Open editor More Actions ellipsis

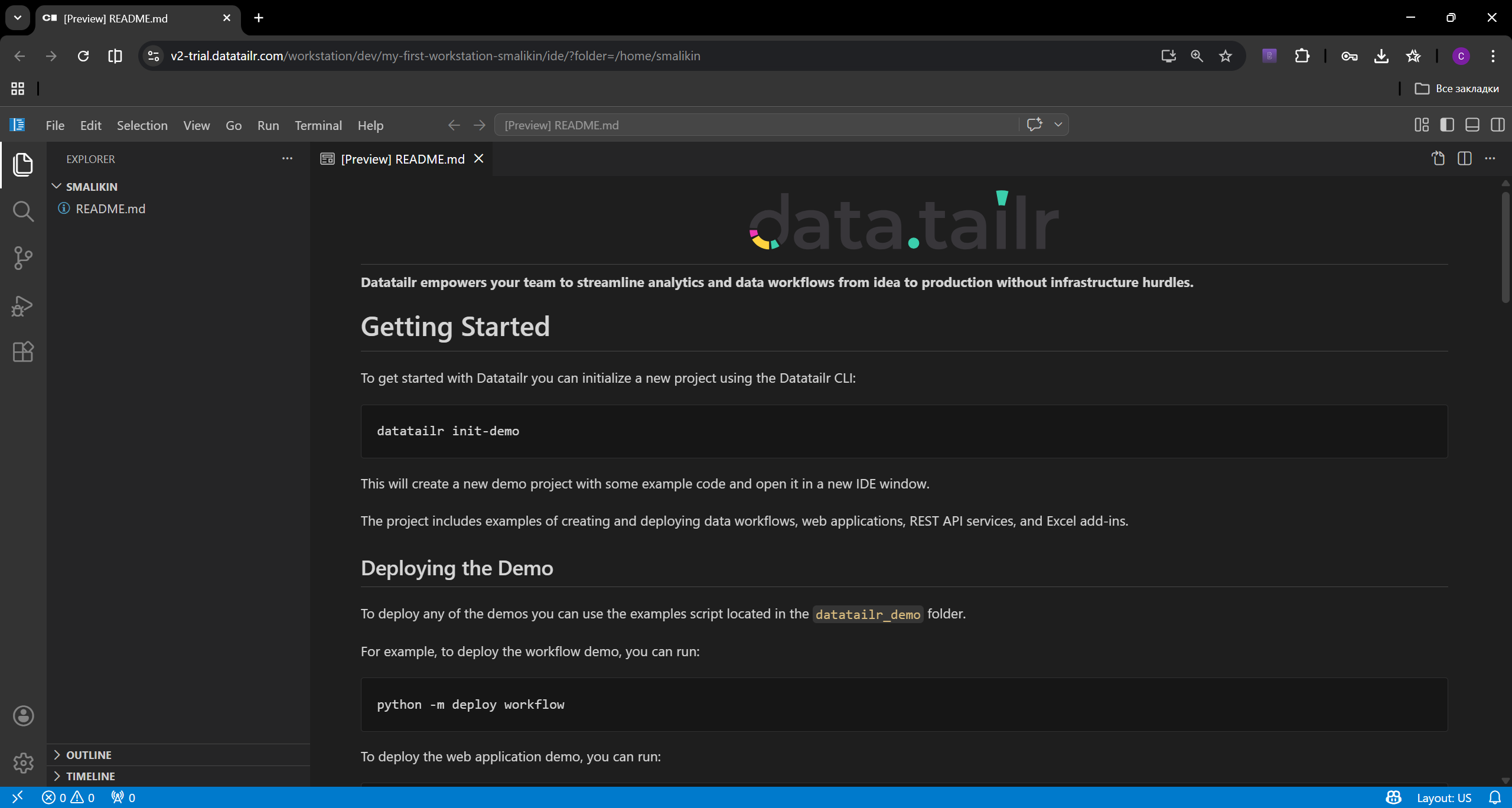coord(1490,158)
